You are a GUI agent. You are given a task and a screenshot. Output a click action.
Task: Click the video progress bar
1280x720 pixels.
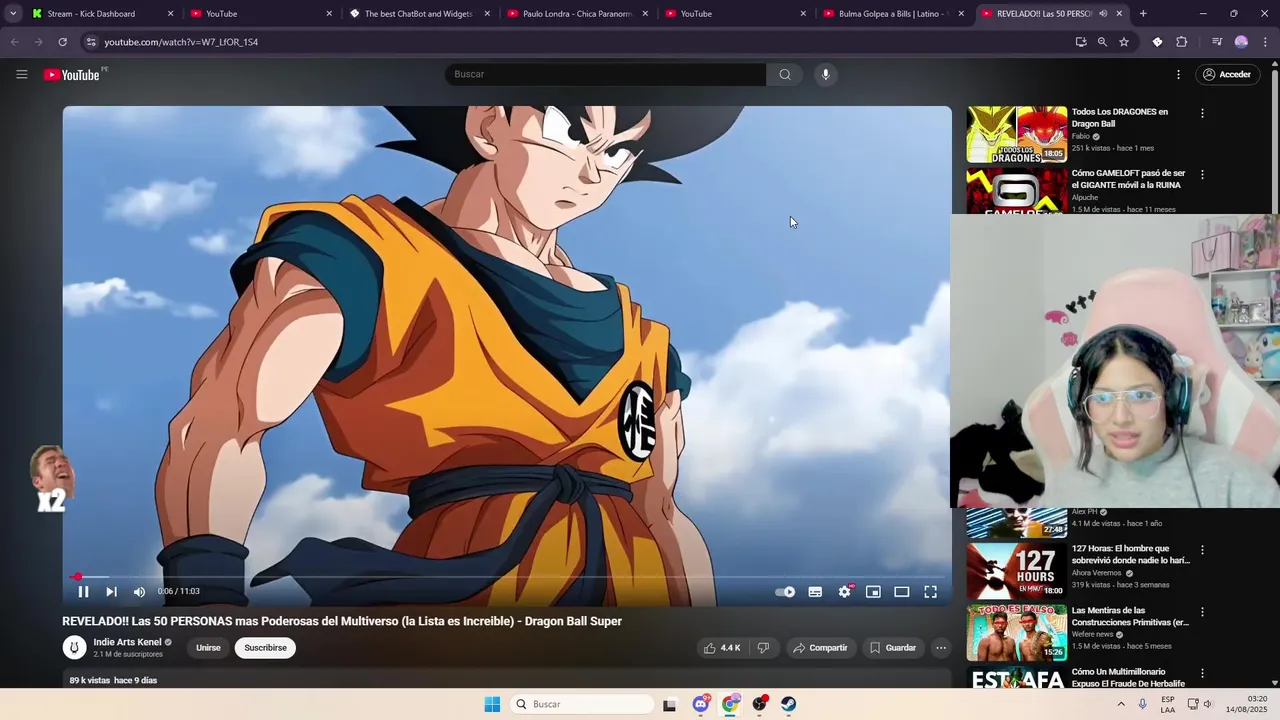tap(507, 577)
